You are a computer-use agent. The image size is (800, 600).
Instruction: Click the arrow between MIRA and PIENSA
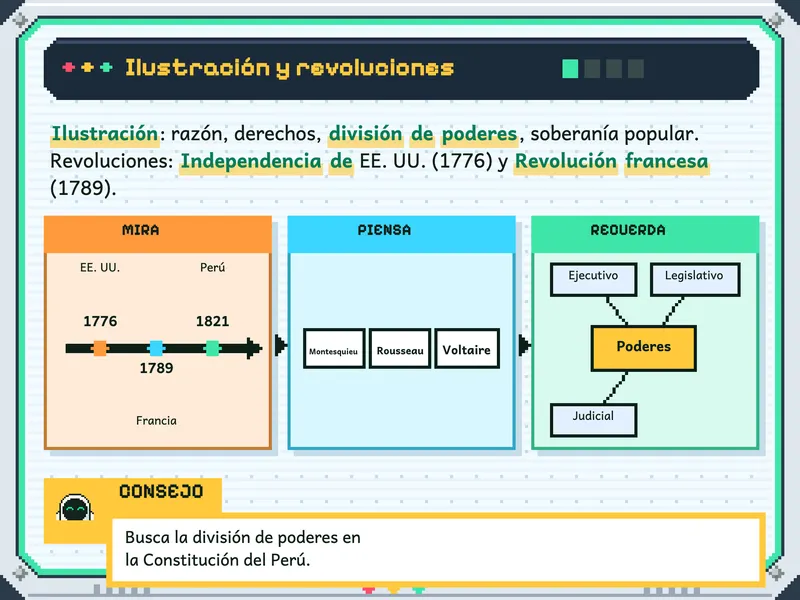(x=281, y=345)
